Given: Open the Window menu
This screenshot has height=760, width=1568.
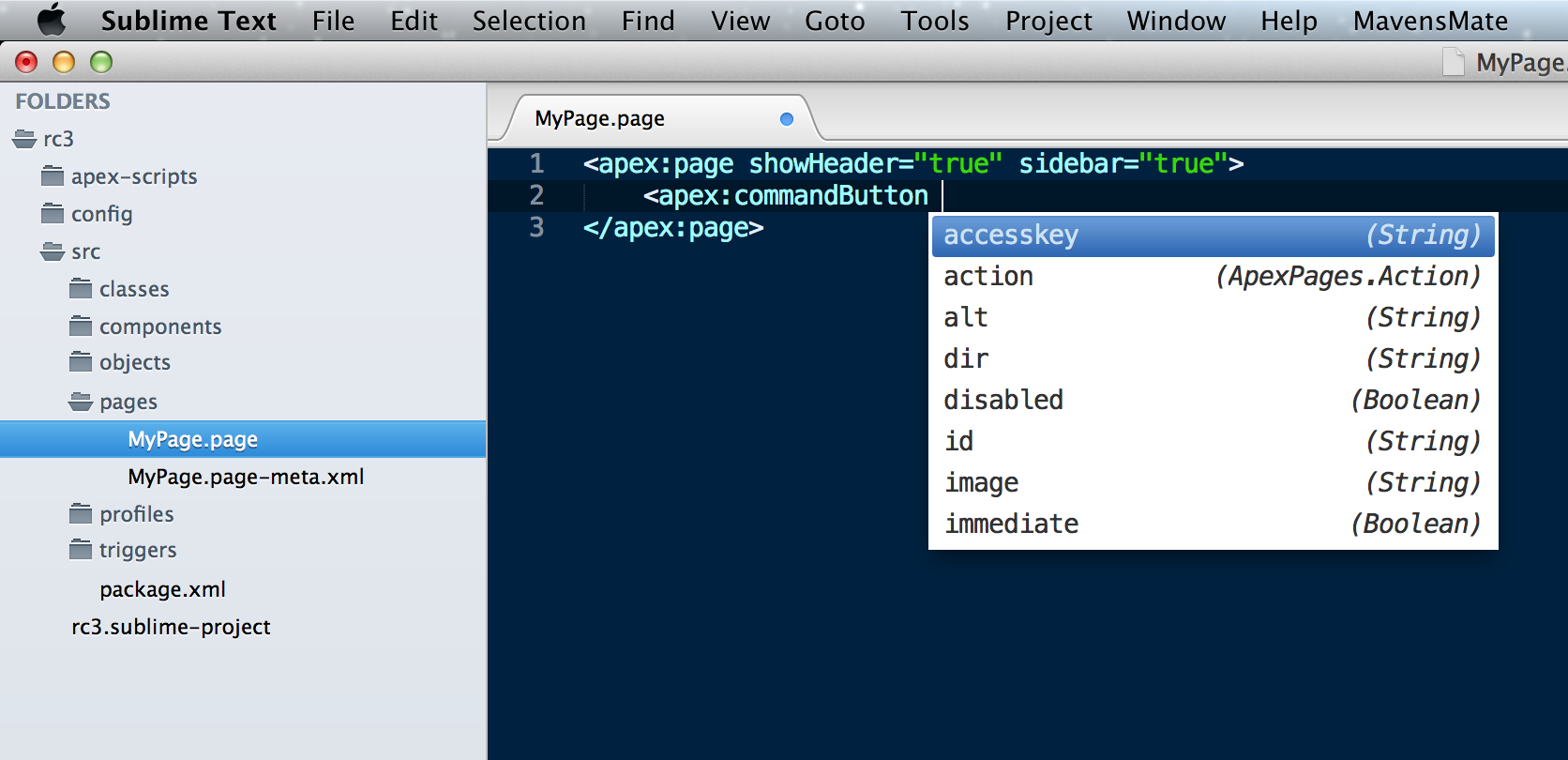Looking at the screenshot, I should point(1176,21).
